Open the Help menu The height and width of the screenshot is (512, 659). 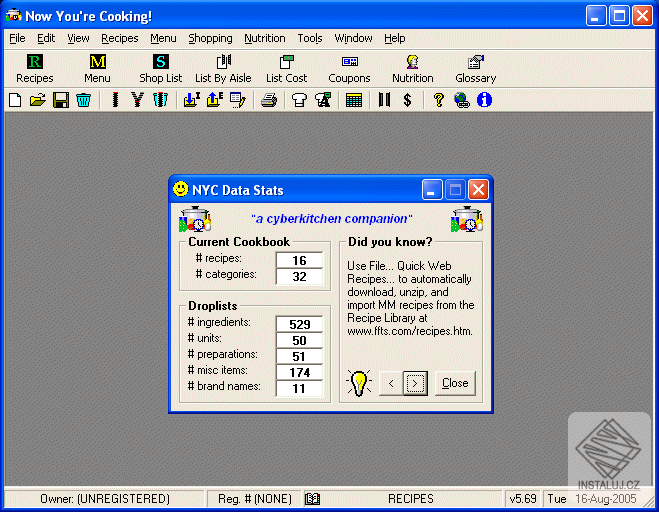395,38
